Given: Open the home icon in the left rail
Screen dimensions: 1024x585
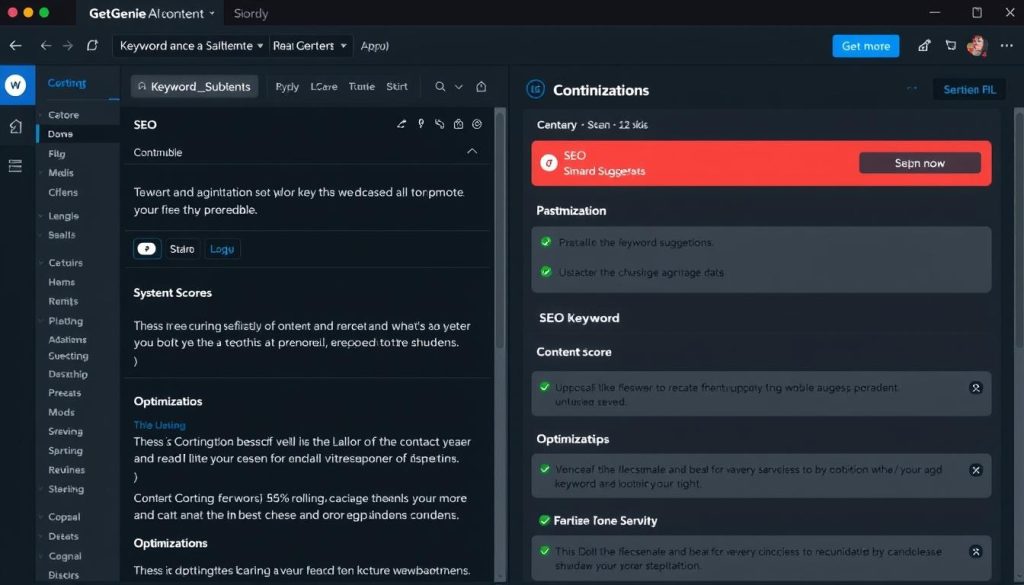Looking at the screenshot, I should (15, 126).
